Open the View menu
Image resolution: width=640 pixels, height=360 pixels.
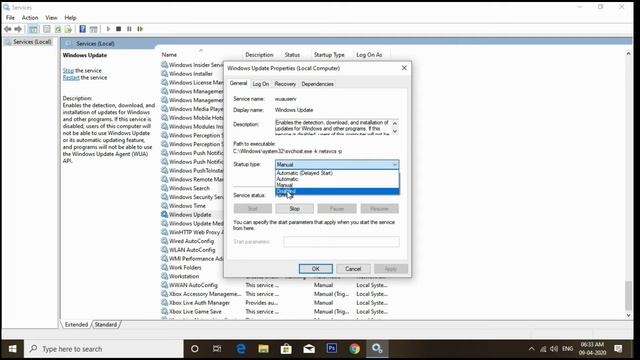pyautogui.click(x=51, y=18)
